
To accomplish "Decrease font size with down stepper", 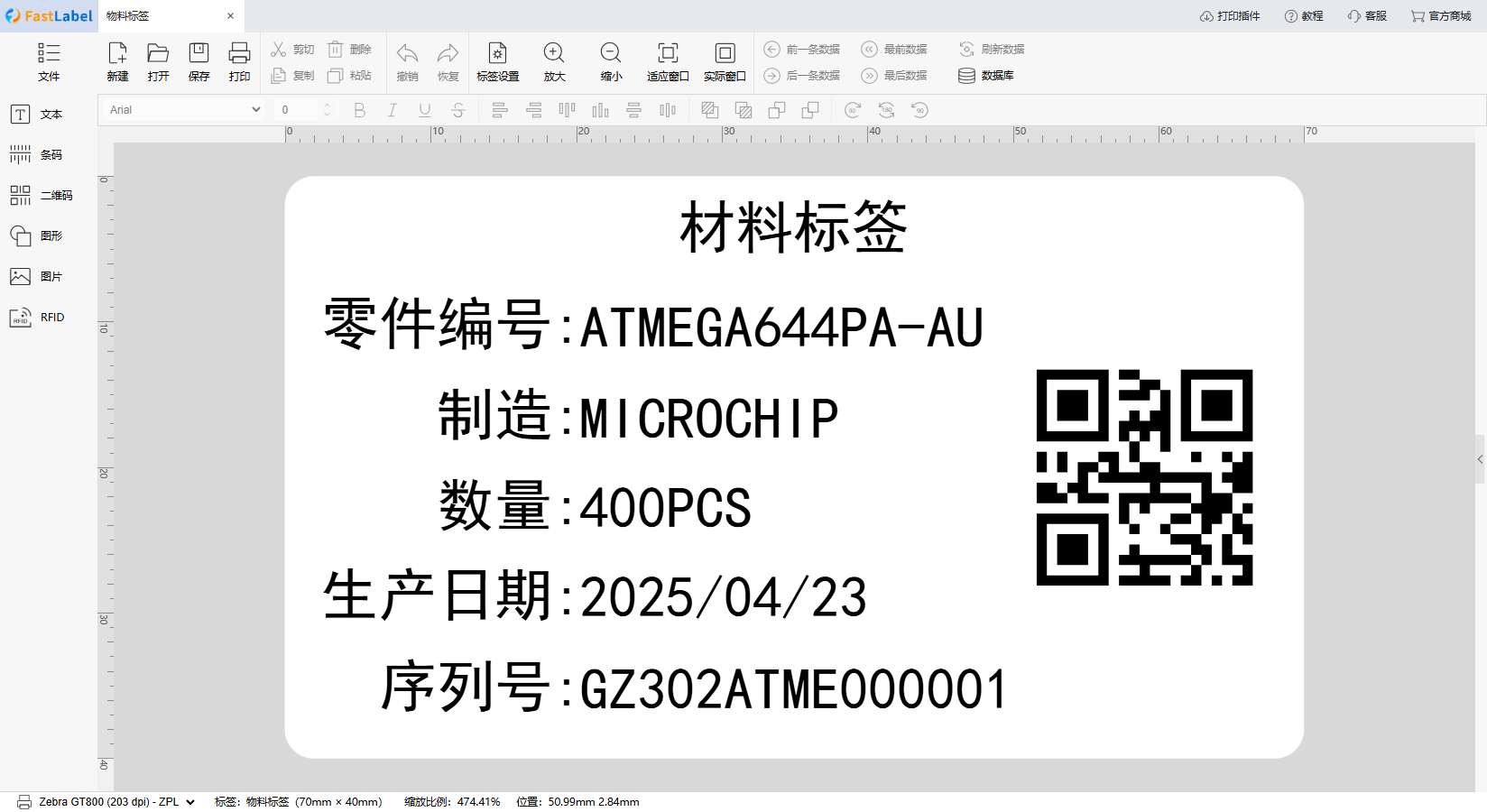I will click(327, 114).
